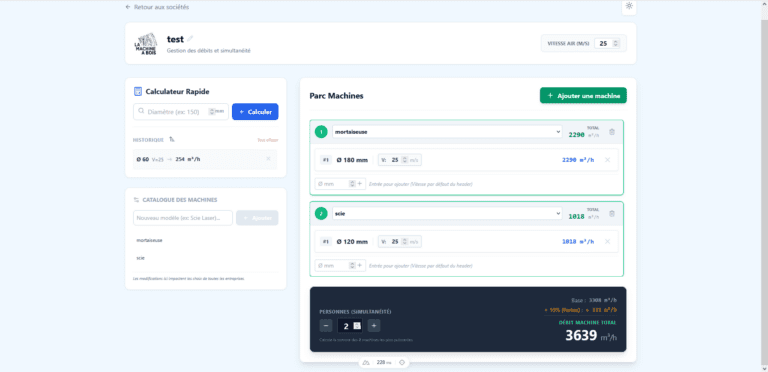Click the plus icon under mortaiseuse

[360, 184]
